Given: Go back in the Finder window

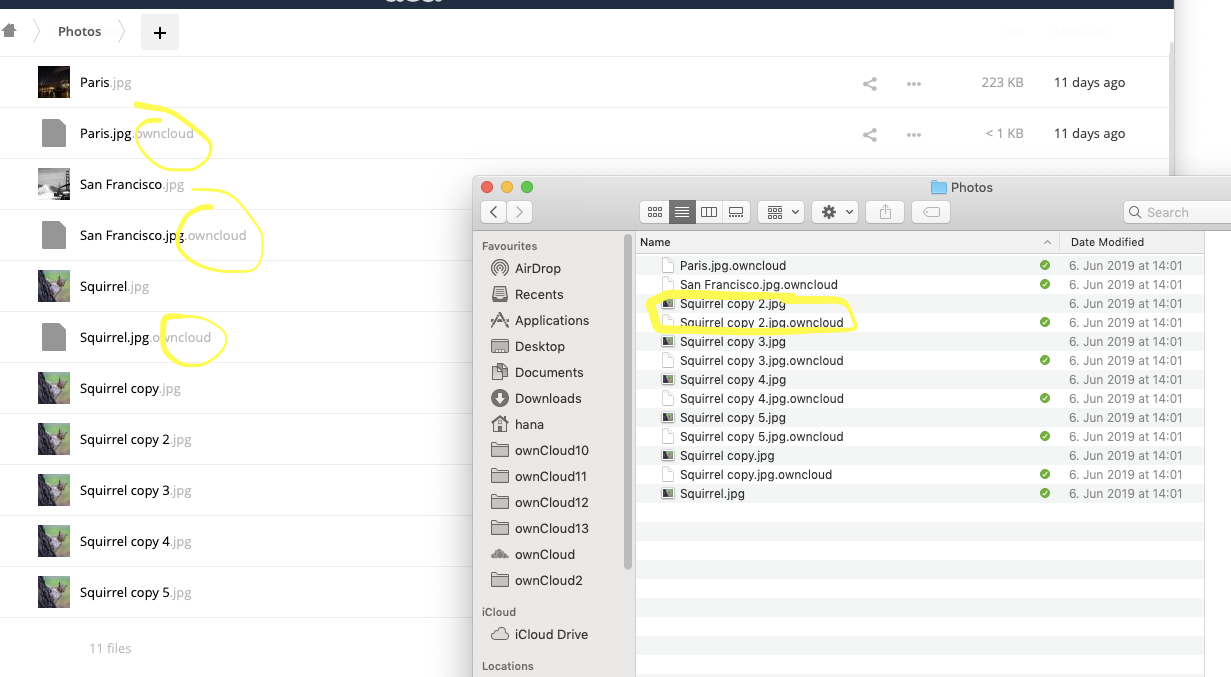Looking at the screenshot, I should [494, 211].
